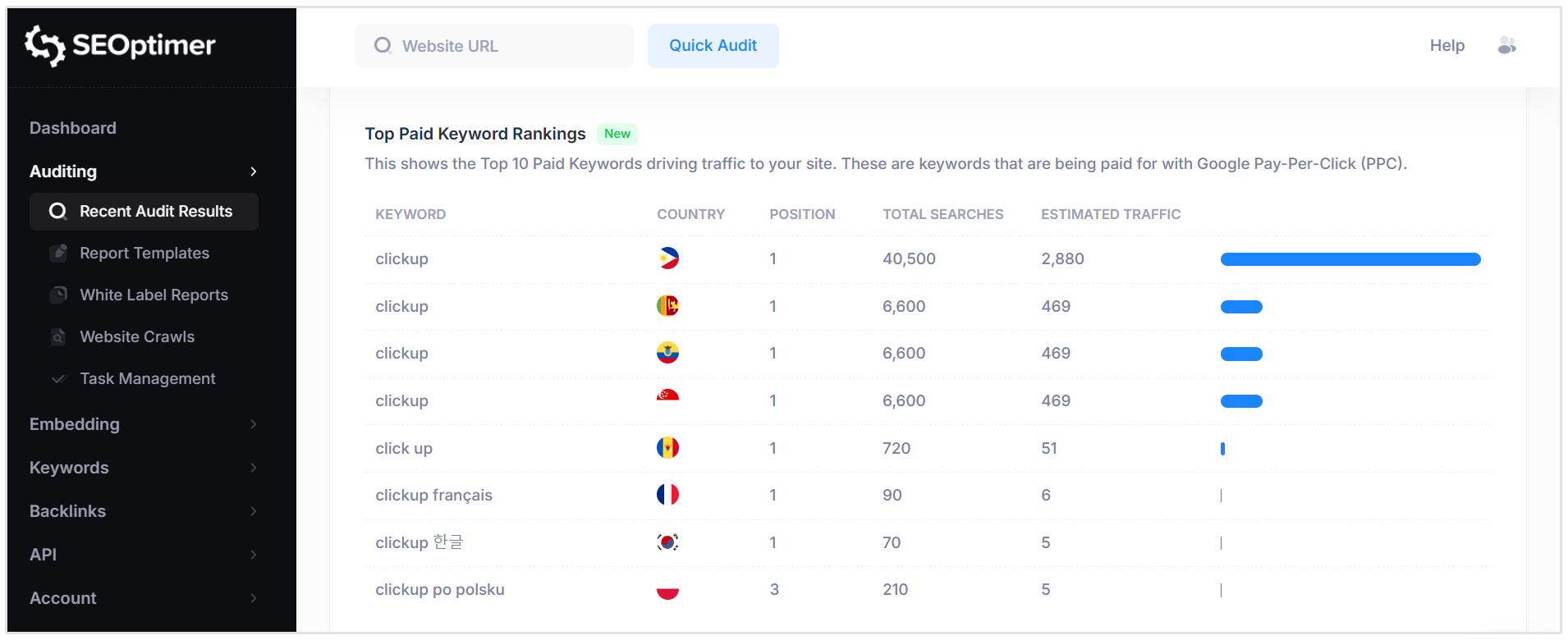The height and width of the screenshot is (640, 1568).
Task: Click the White Label Reports icon
Action: [58, 295]
